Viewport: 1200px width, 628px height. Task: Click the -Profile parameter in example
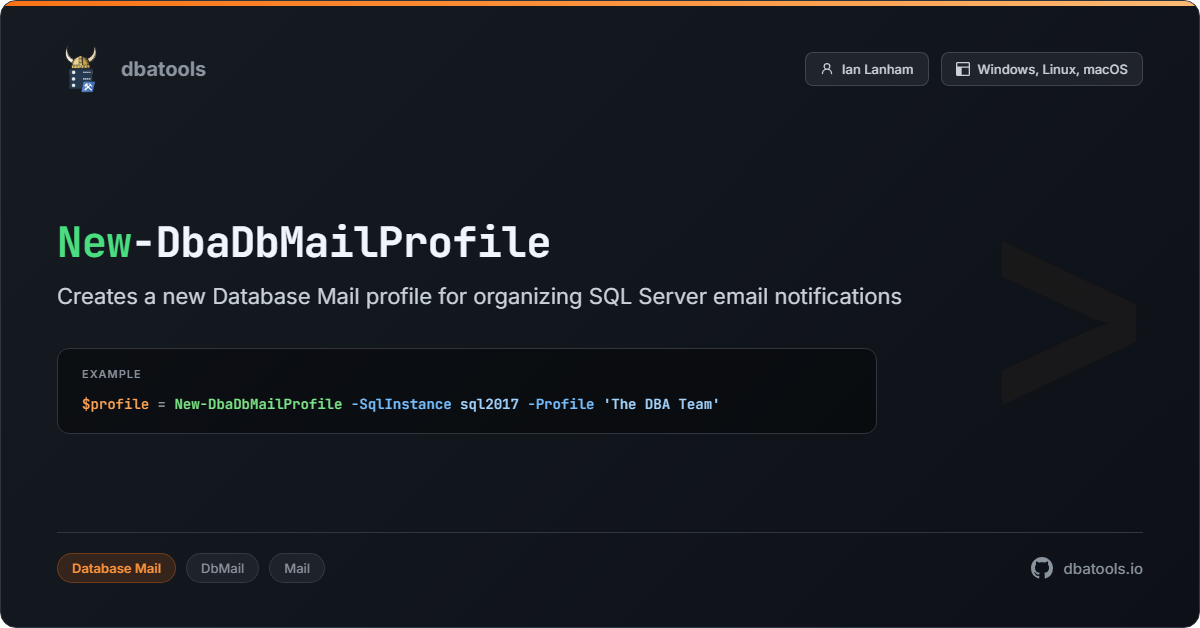[x=561, y=404]
